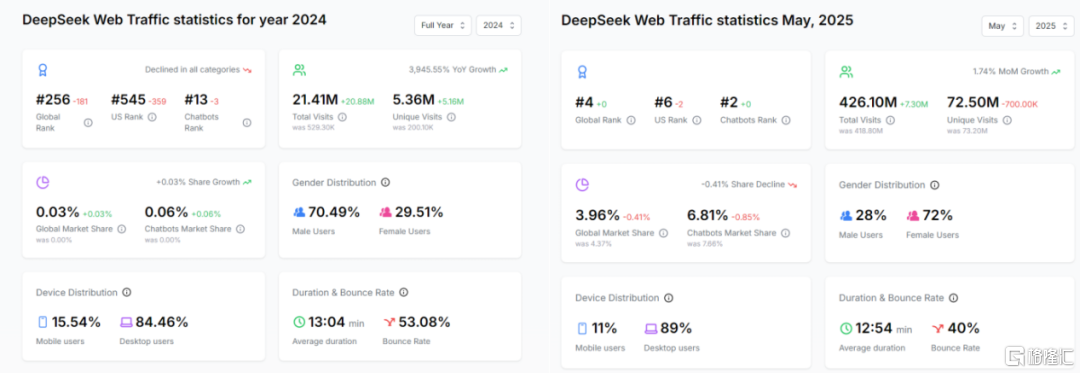Click the purple pie chart icon in May 2025 card
Viewport: 1080px width, 373px height.
coord(582,184)
